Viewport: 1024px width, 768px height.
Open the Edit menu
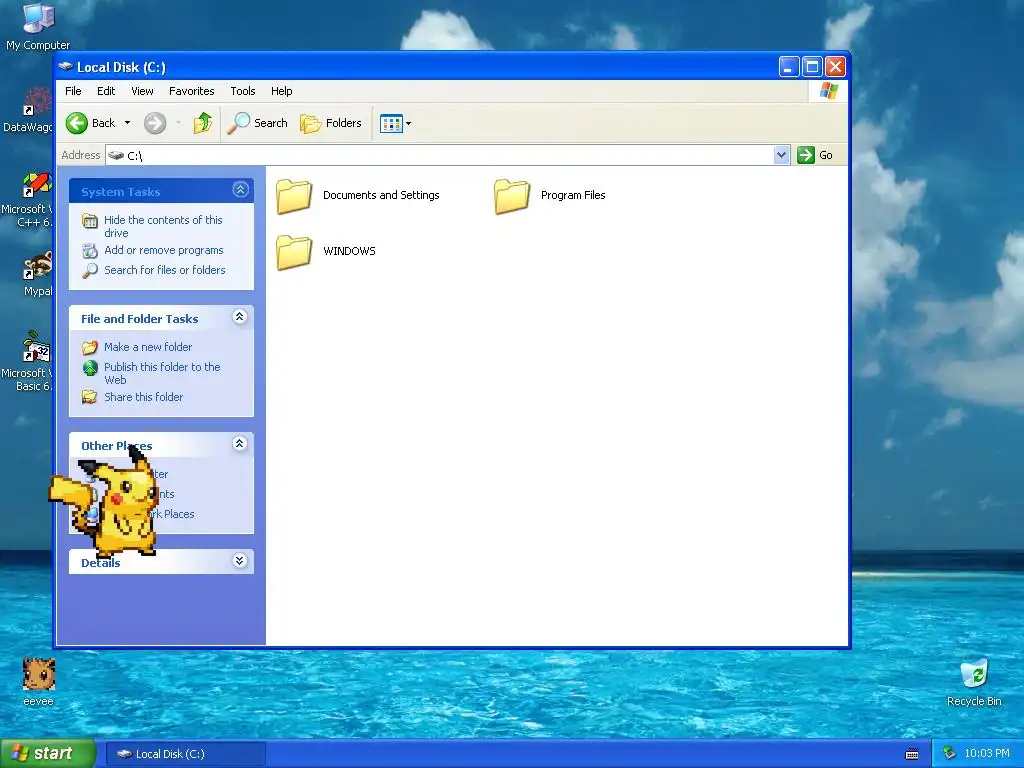[x=106, y=91]
